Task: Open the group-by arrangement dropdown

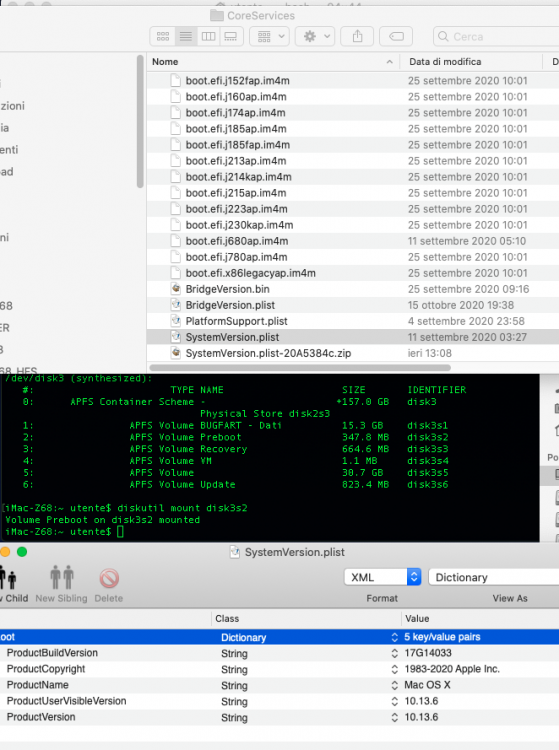Action: (x=270, y=36)
